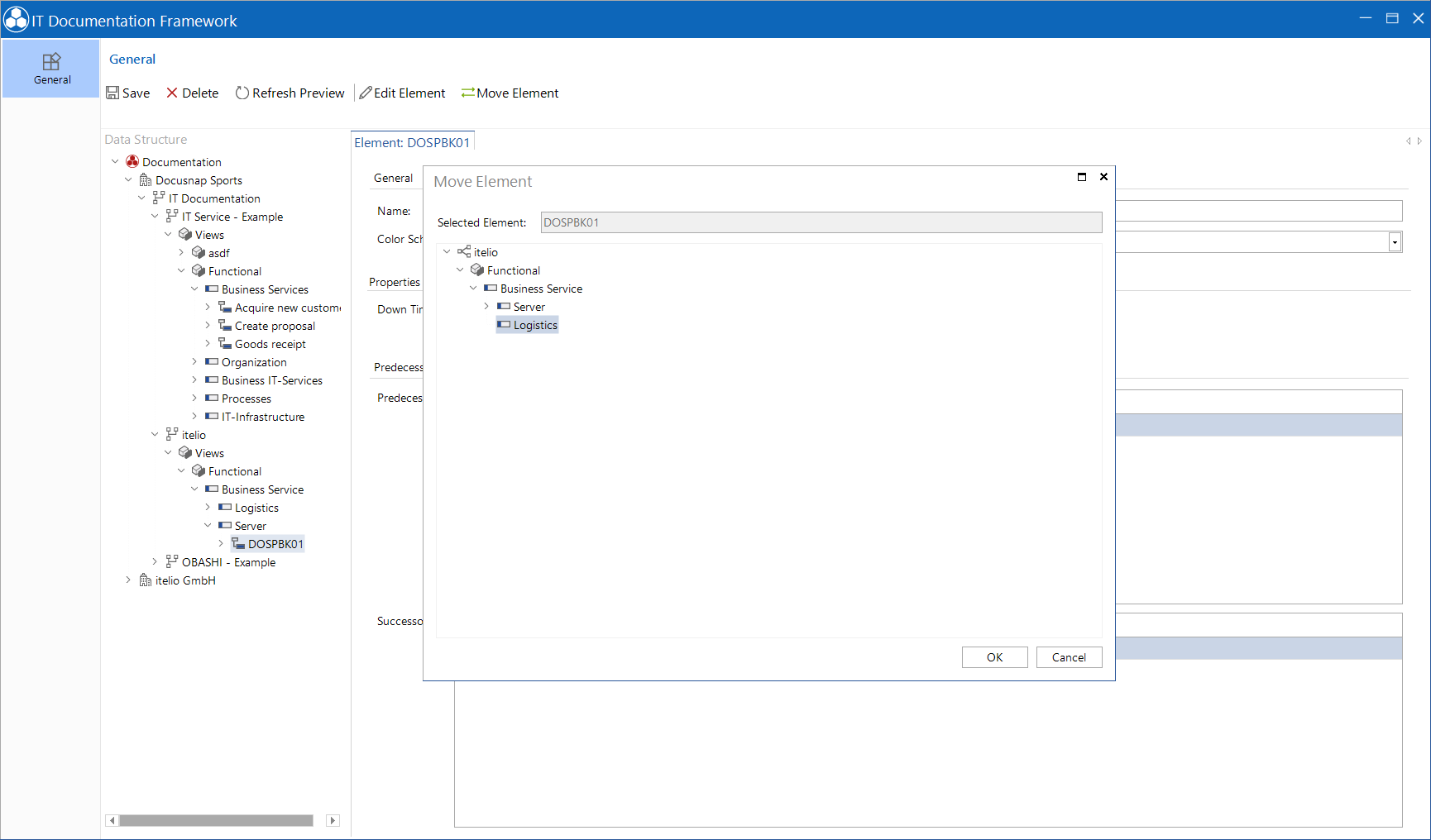Open the General ribbon icon in sidebar
This screenshot has height=840, width=1431.
coord(52,62)
